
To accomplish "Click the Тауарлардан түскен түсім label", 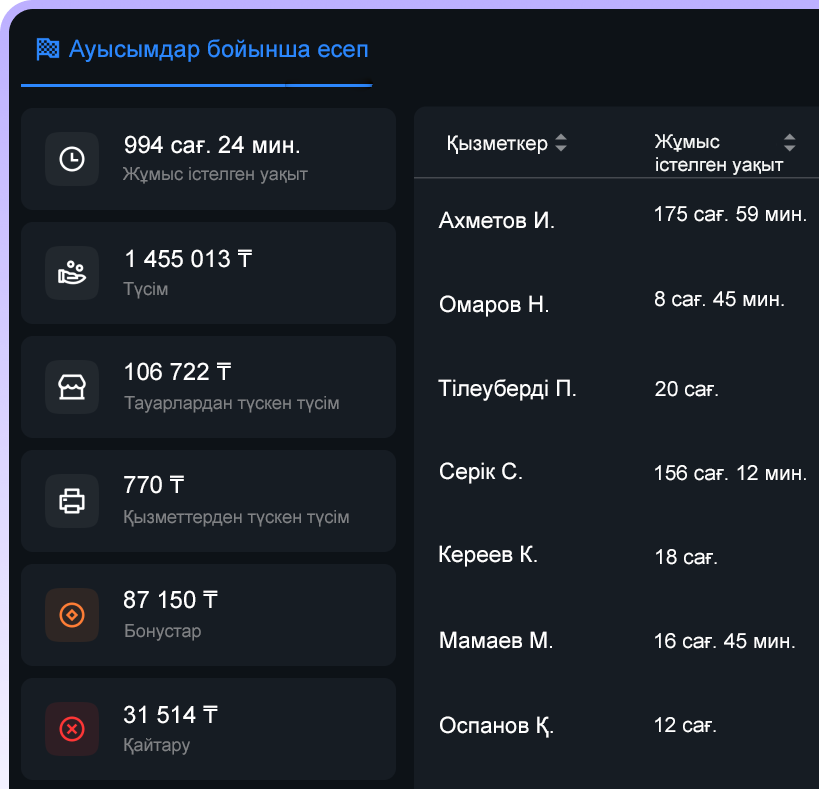I will pyautogui.click(x=231, y=403).
